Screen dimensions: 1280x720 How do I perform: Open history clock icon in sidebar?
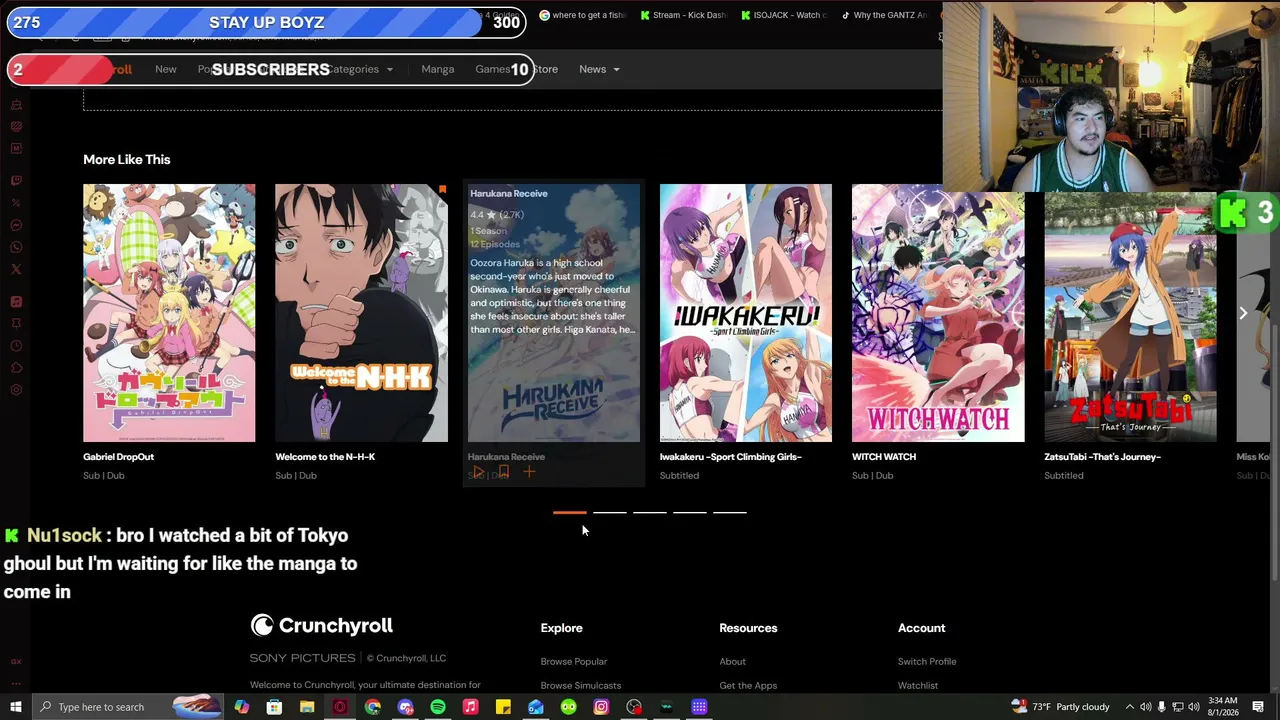pos(16,345)
